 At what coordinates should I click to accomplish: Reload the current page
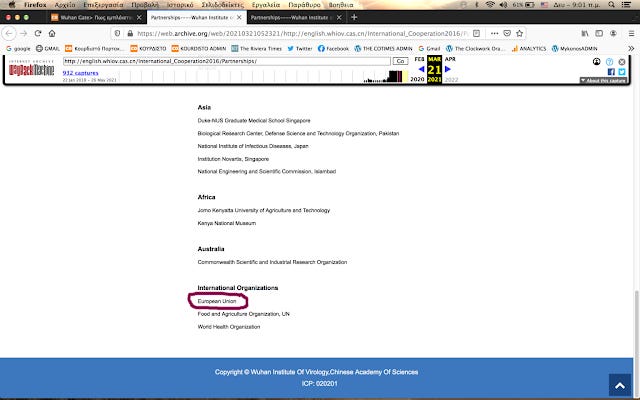(x=38, y=33)
